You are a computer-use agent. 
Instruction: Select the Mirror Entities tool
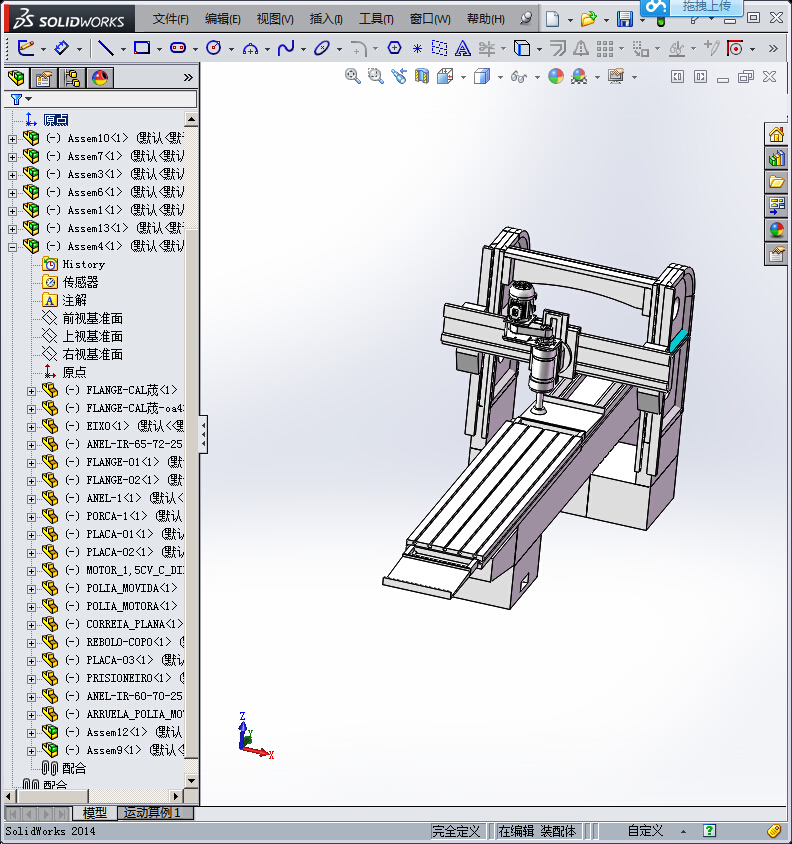coord(580,49)
